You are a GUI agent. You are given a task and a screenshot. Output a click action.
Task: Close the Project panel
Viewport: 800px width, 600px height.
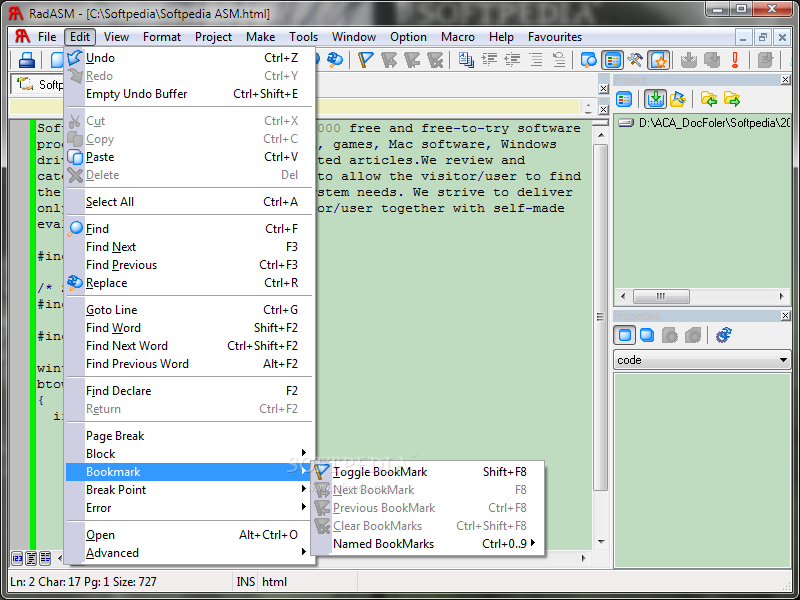[x=785, y=80]
